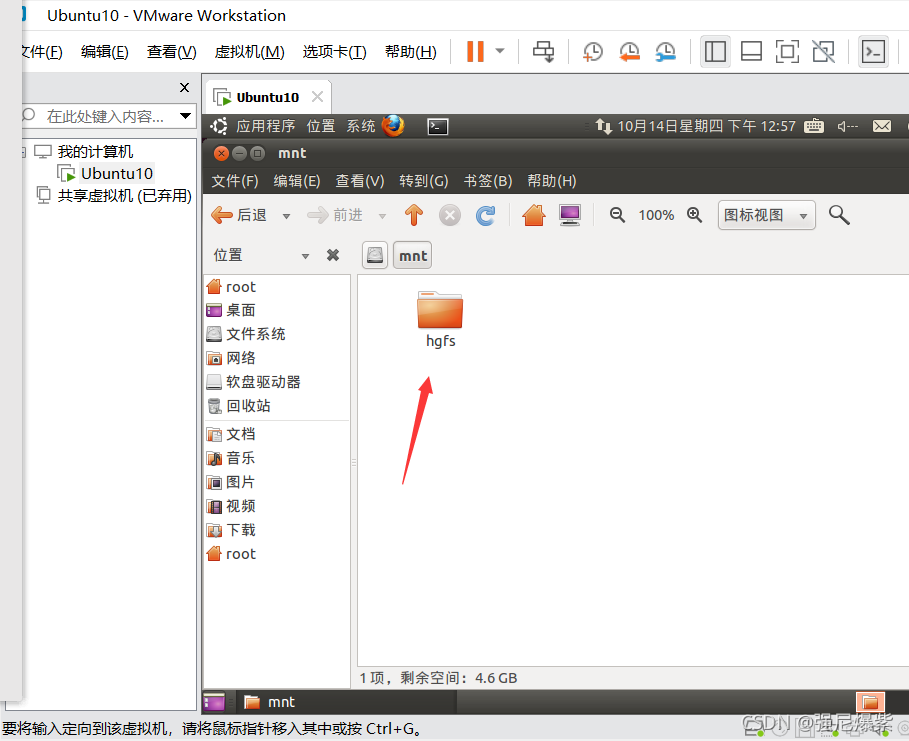909x741 pixels.
Task: Close the side pane with X icon
Action: [x=333, y=255]
